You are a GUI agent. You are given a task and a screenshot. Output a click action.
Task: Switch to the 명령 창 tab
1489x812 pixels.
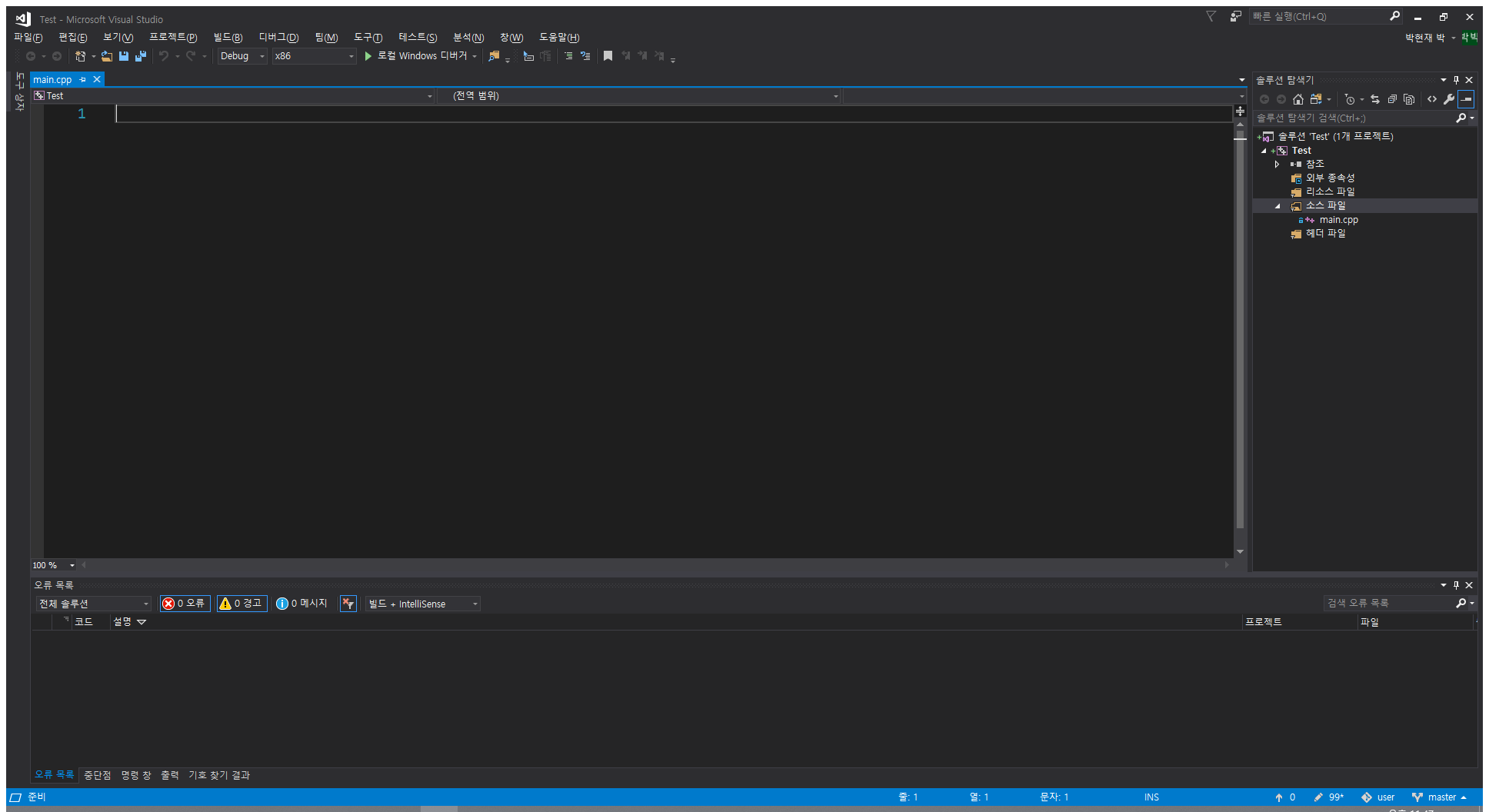pos(136,775)
